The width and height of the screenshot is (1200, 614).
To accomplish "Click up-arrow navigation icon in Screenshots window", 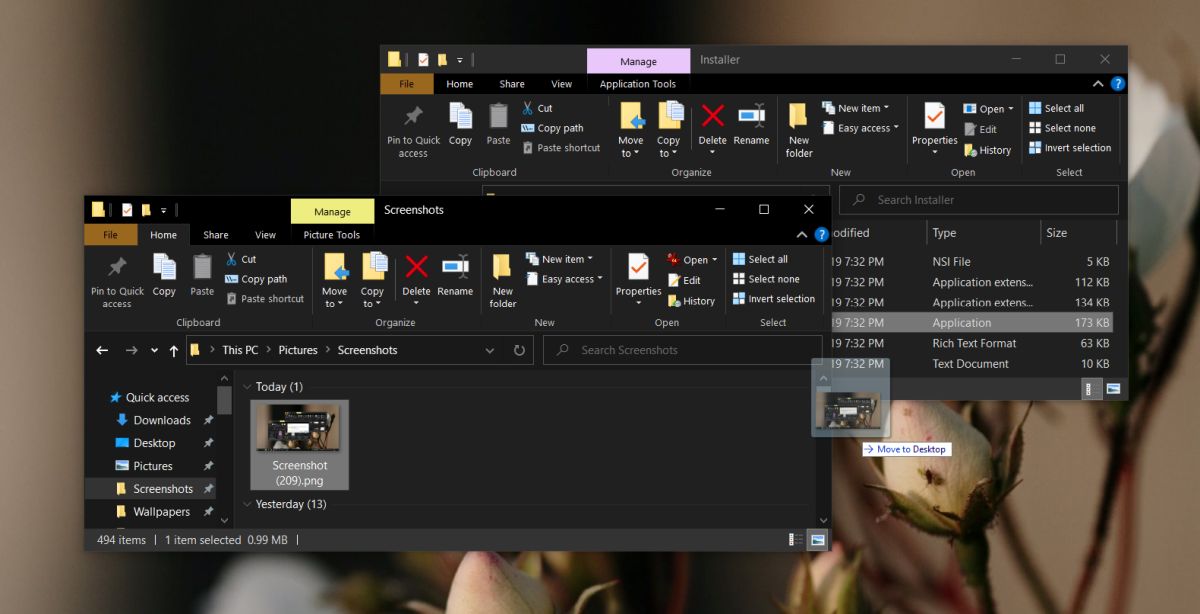I will (174, 350).
